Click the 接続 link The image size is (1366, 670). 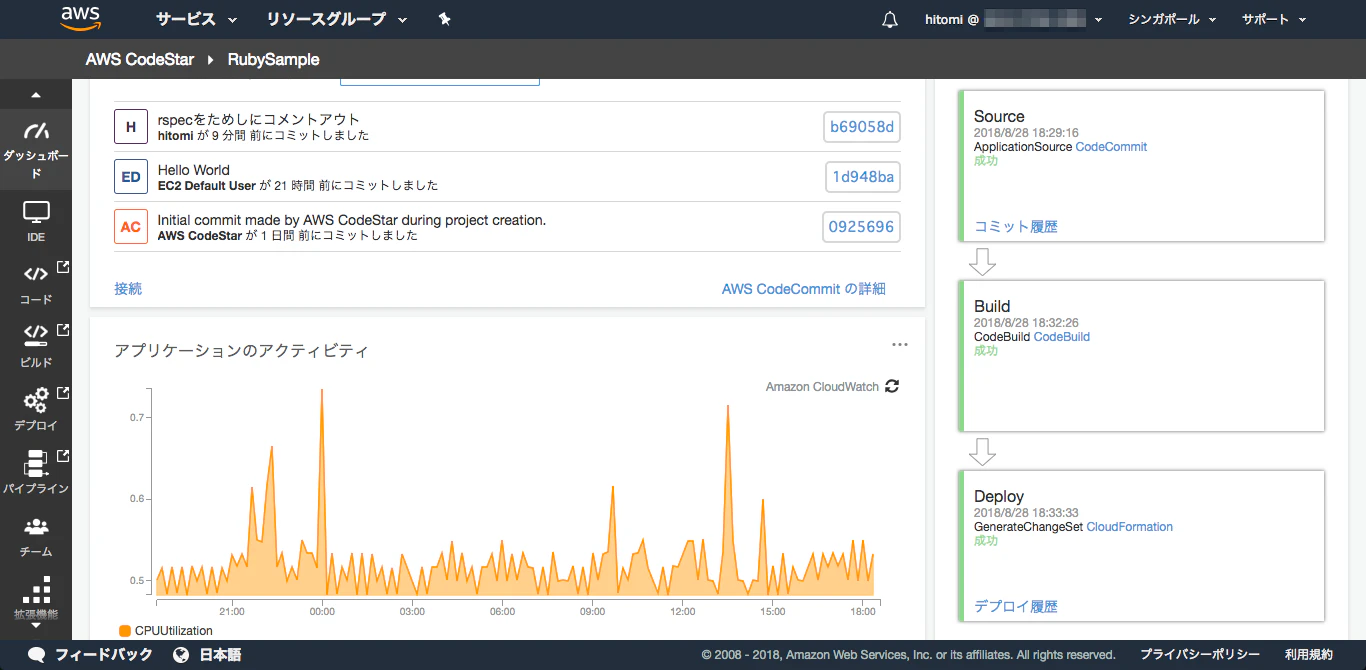point(128,288)
